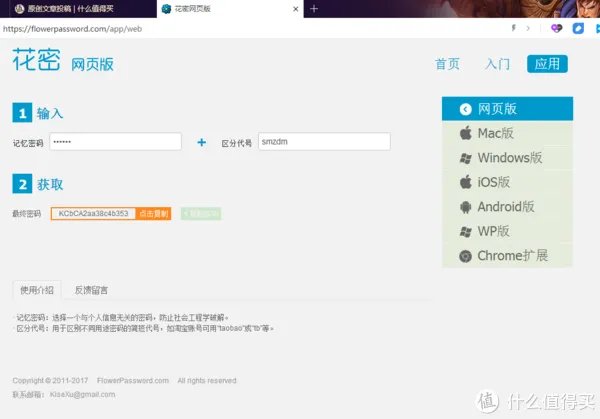Click the Windows flag icon beside WP版

click(465, 232)
